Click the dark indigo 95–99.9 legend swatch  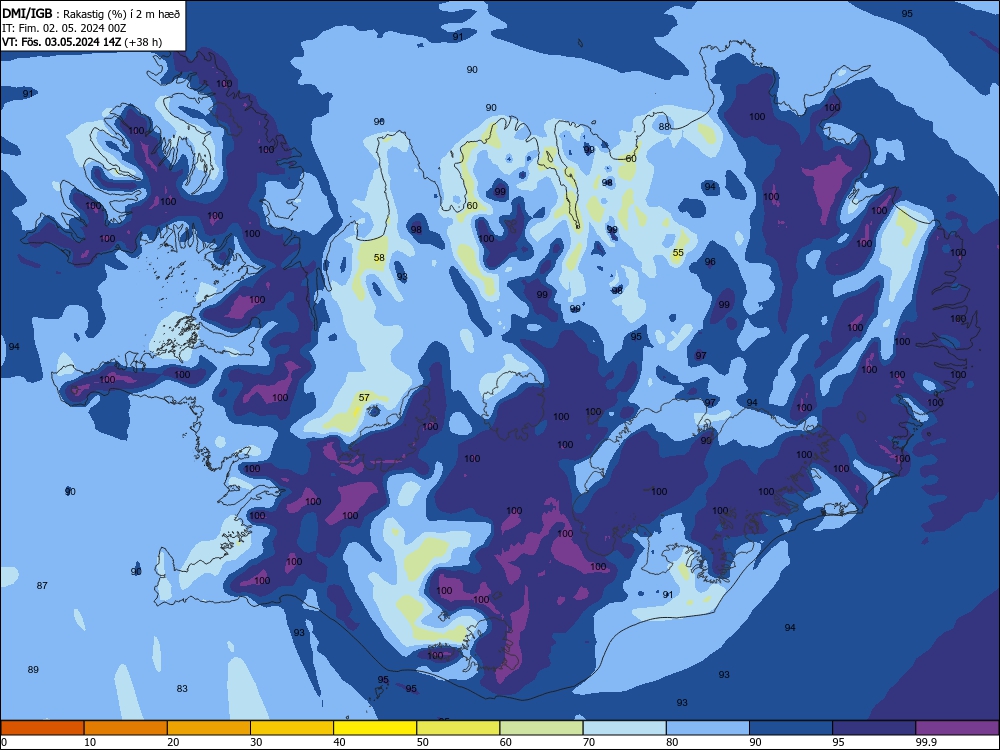click(874, 728)
